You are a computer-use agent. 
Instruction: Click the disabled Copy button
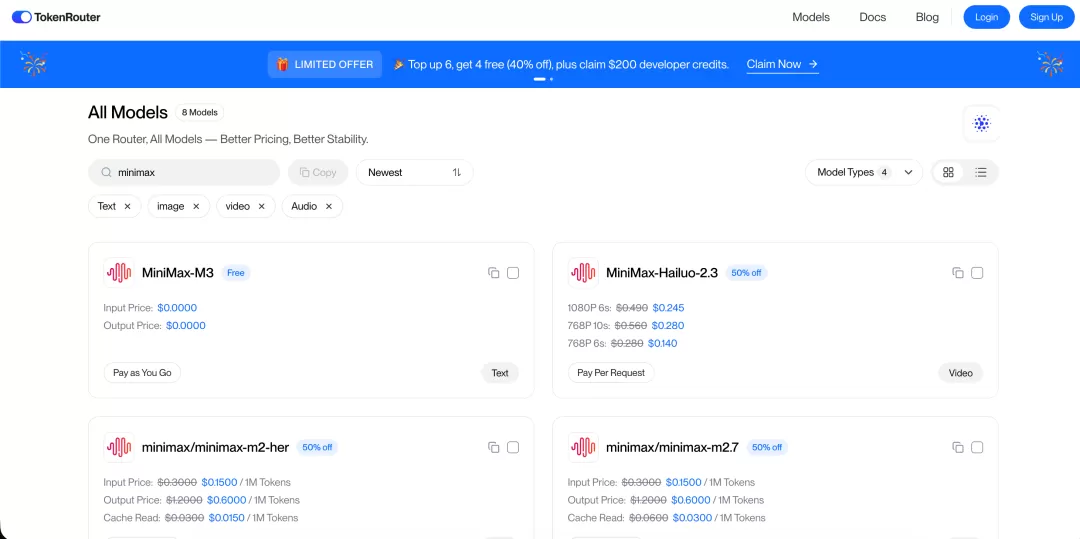point(318,173)
